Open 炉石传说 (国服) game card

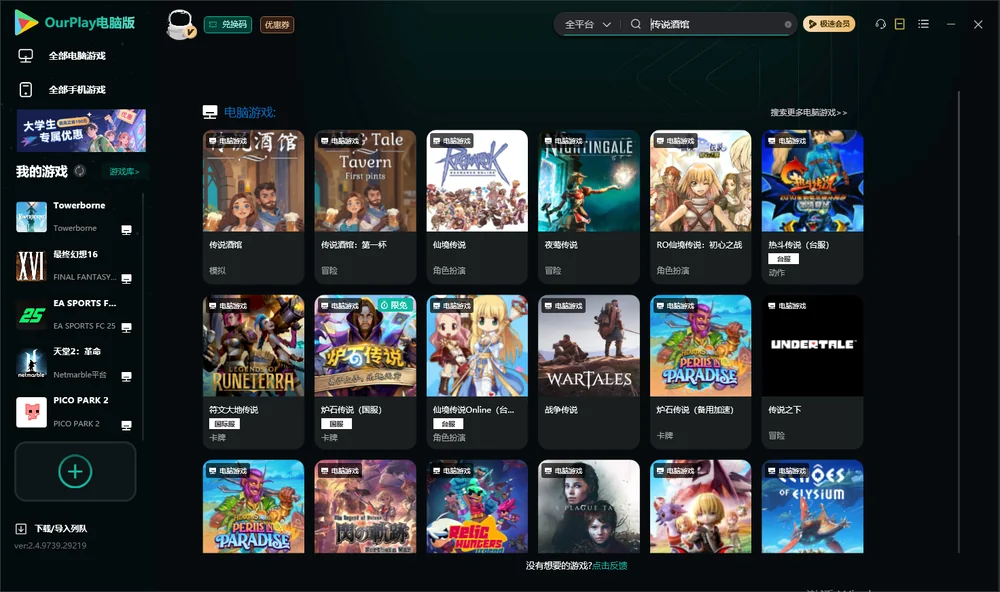[365, 371]
